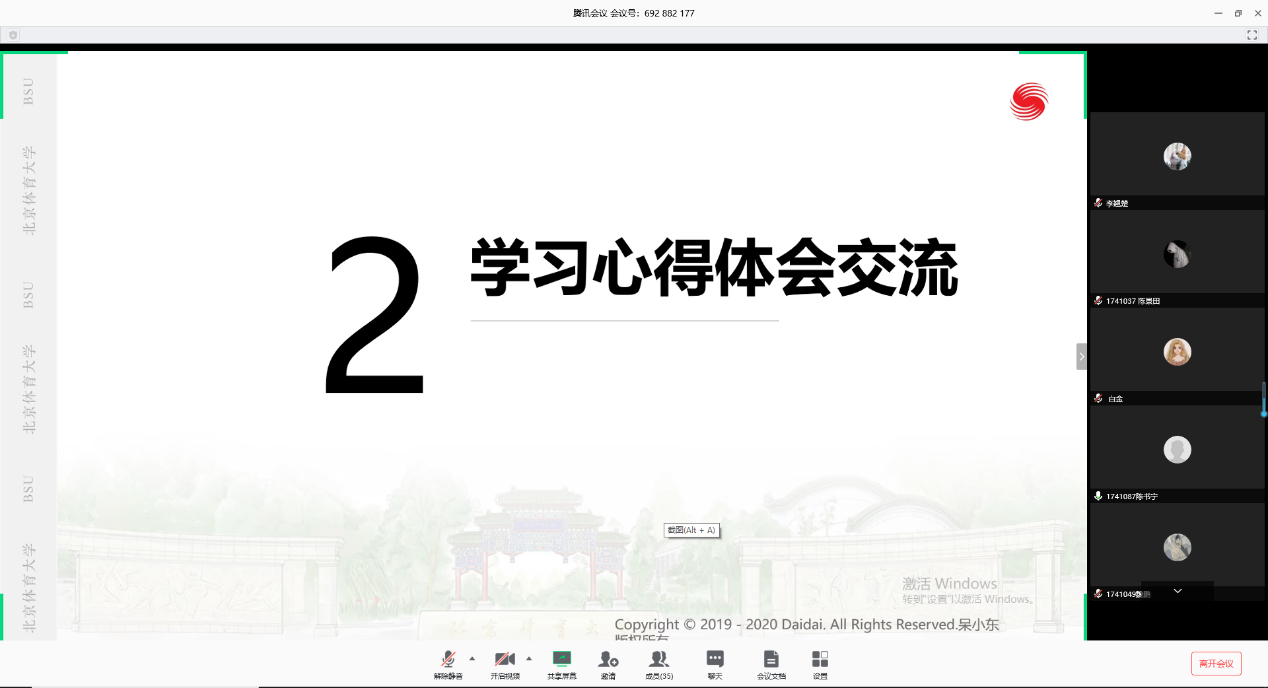Image resolution: width=1268 pixels, height=688 pixels.
Task: Unmute yourself with 解除静音
Action: coord(447,663)
